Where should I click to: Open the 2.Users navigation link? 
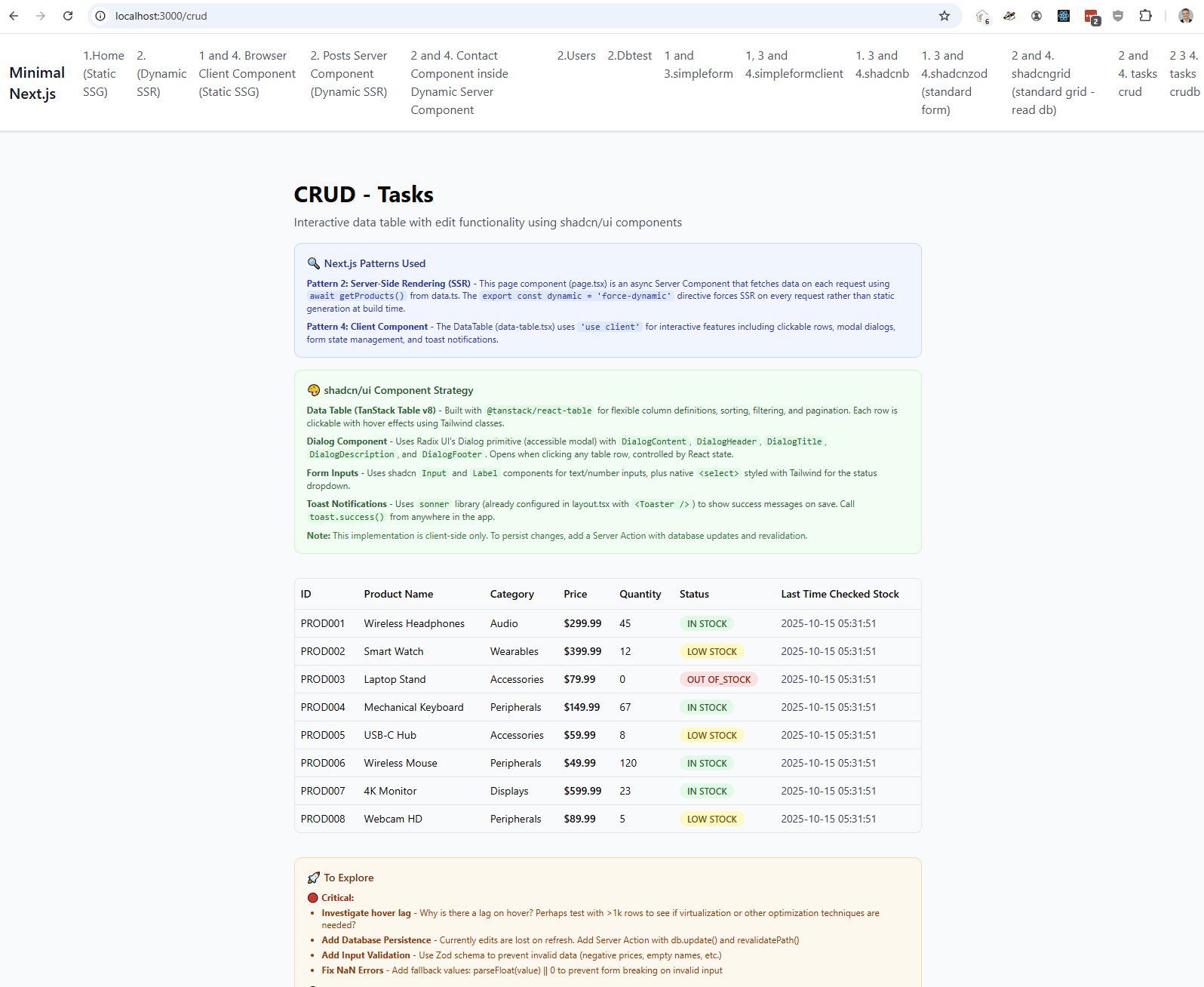[x=576, y=56]
